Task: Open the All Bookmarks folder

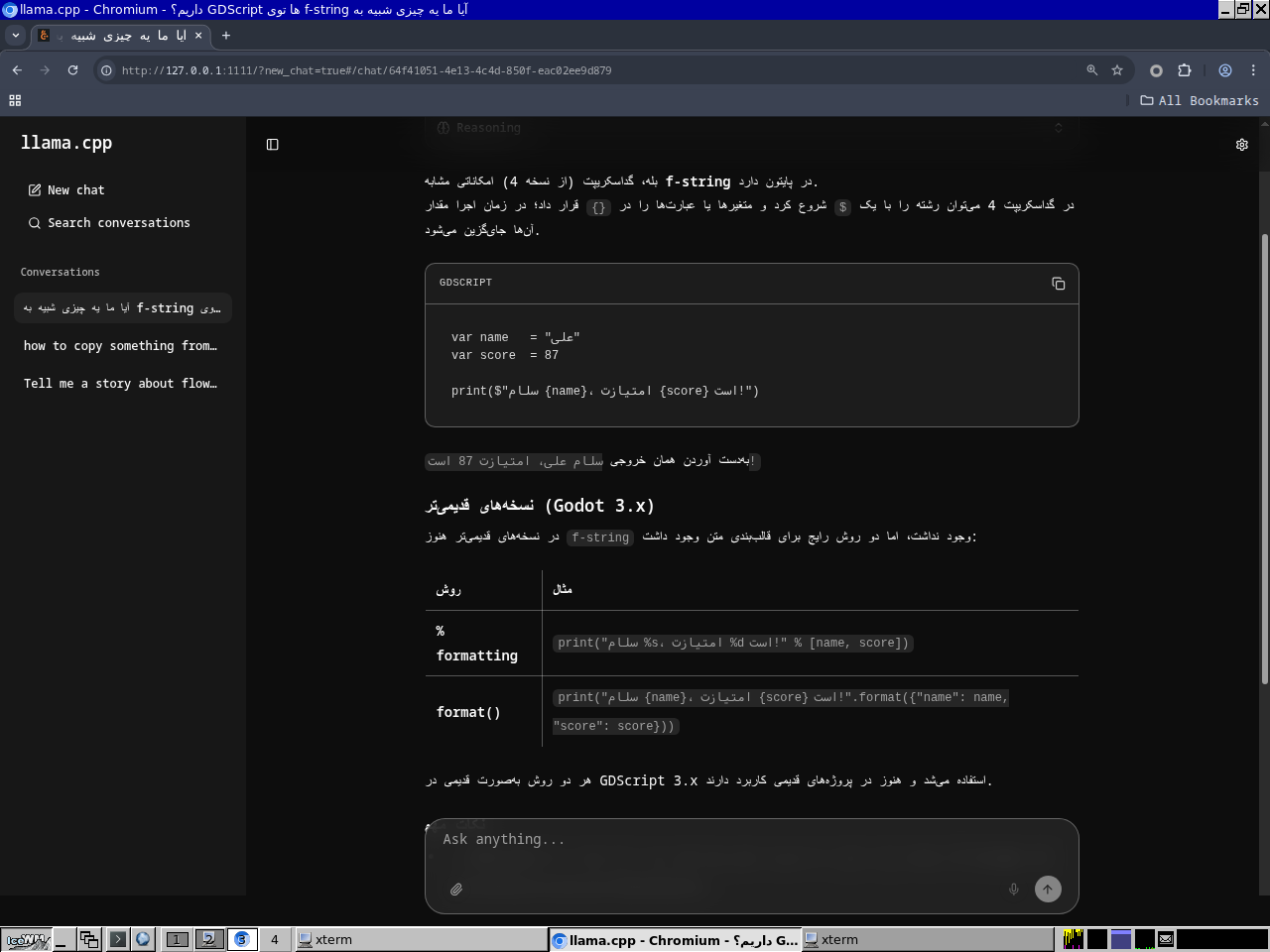Action: click(x=1199, y=100)
